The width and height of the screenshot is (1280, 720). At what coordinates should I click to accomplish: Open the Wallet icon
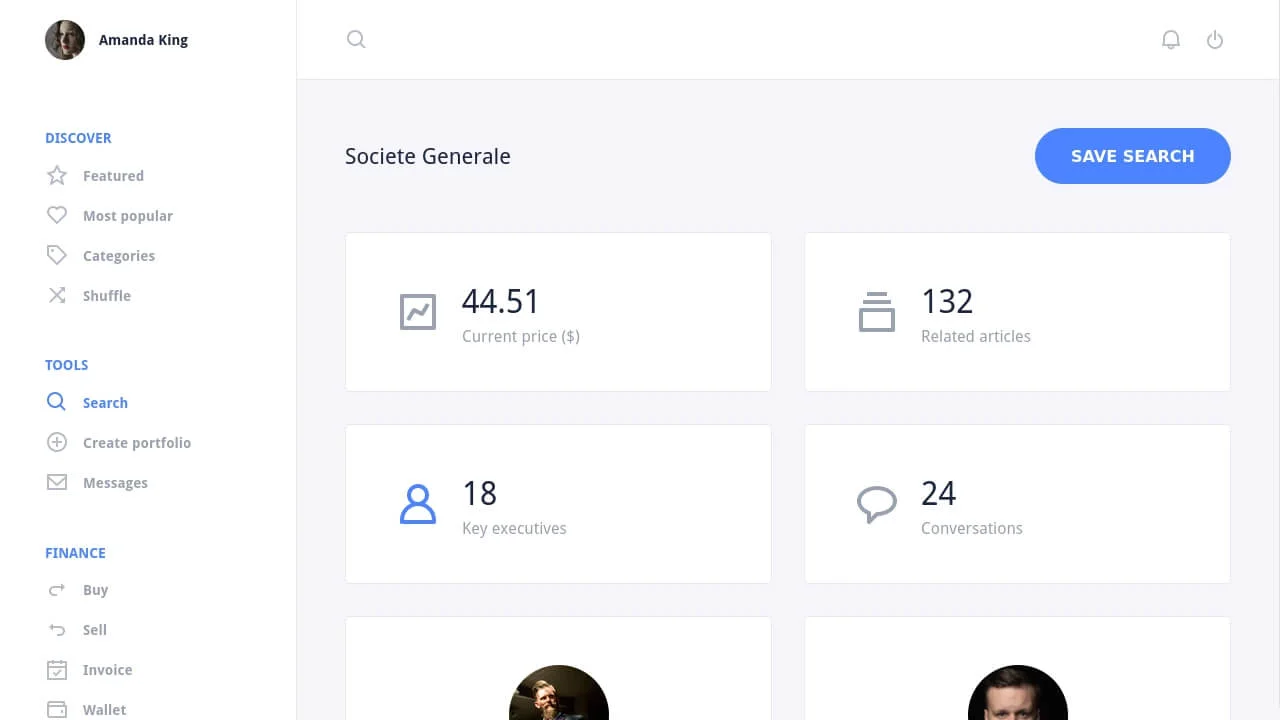point(57,709)
